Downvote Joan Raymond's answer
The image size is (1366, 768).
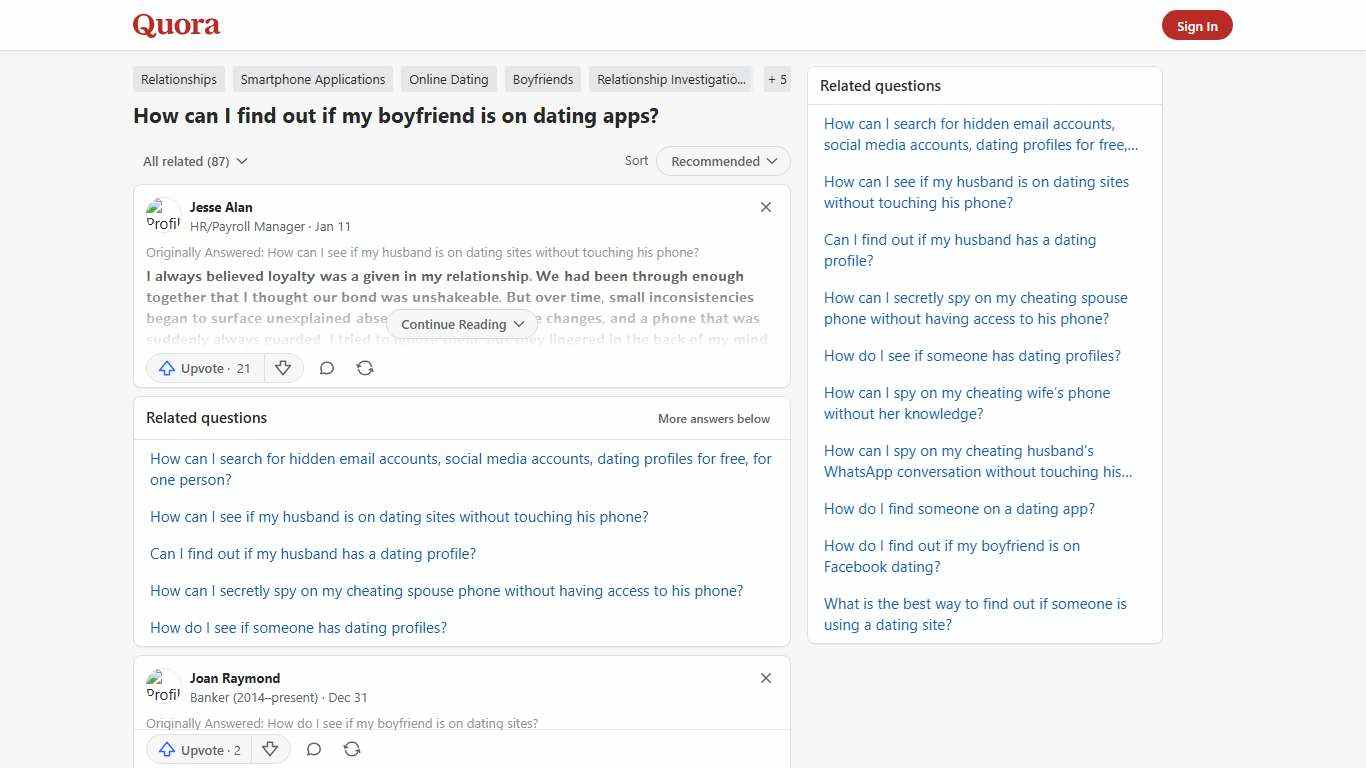[270, 749]
